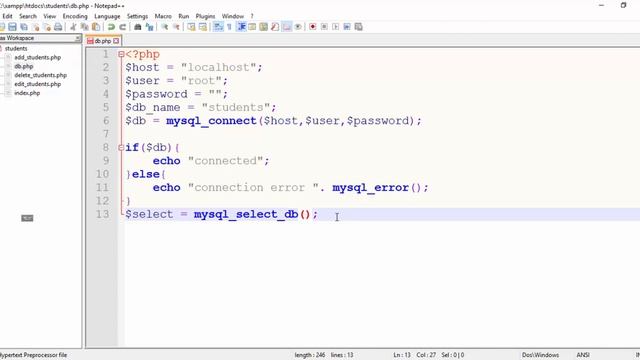Toggle the Word Wrap toolbar button

pyautogui.click(x=218, y=27)
